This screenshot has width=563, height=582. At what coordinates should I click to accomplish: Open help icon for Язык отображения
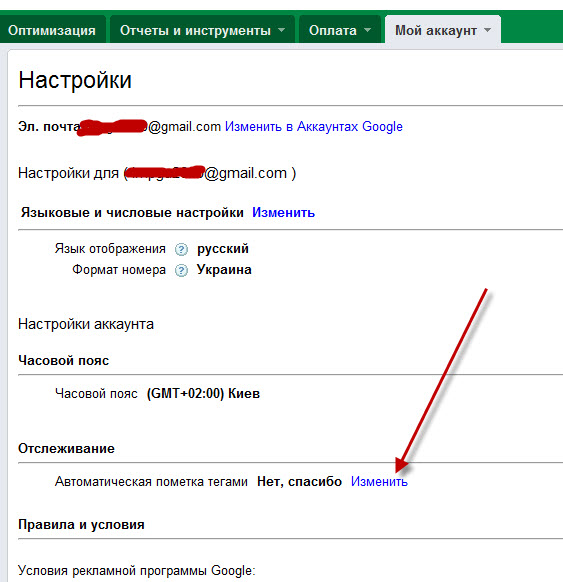click(x=181, y=249)
